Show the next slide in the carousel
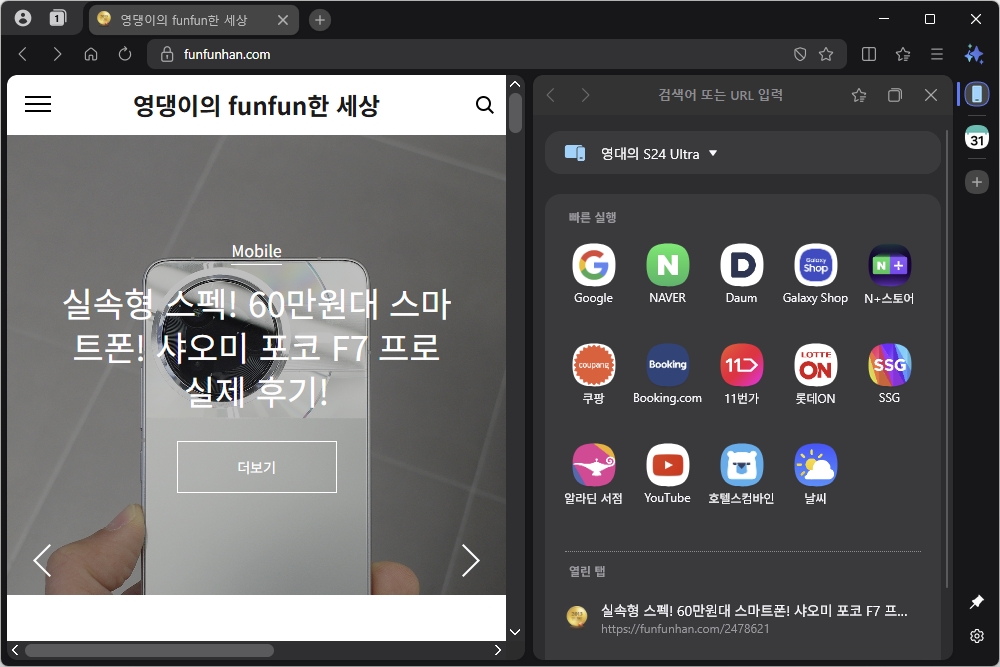 (470, 561)
